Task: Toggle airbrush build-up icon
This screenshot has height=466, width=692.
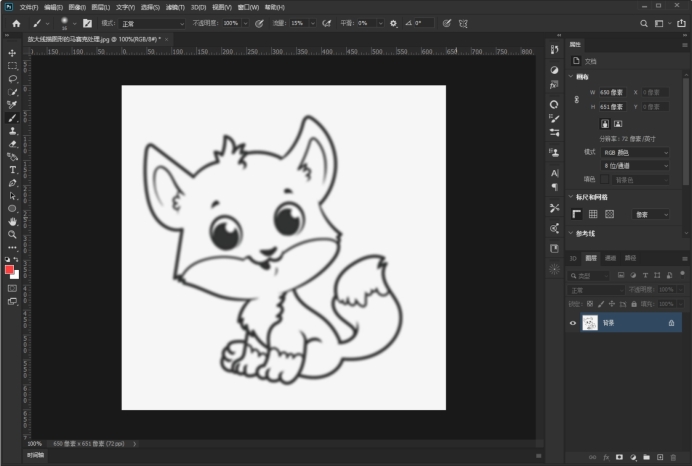Action: (x=327, y=23)
